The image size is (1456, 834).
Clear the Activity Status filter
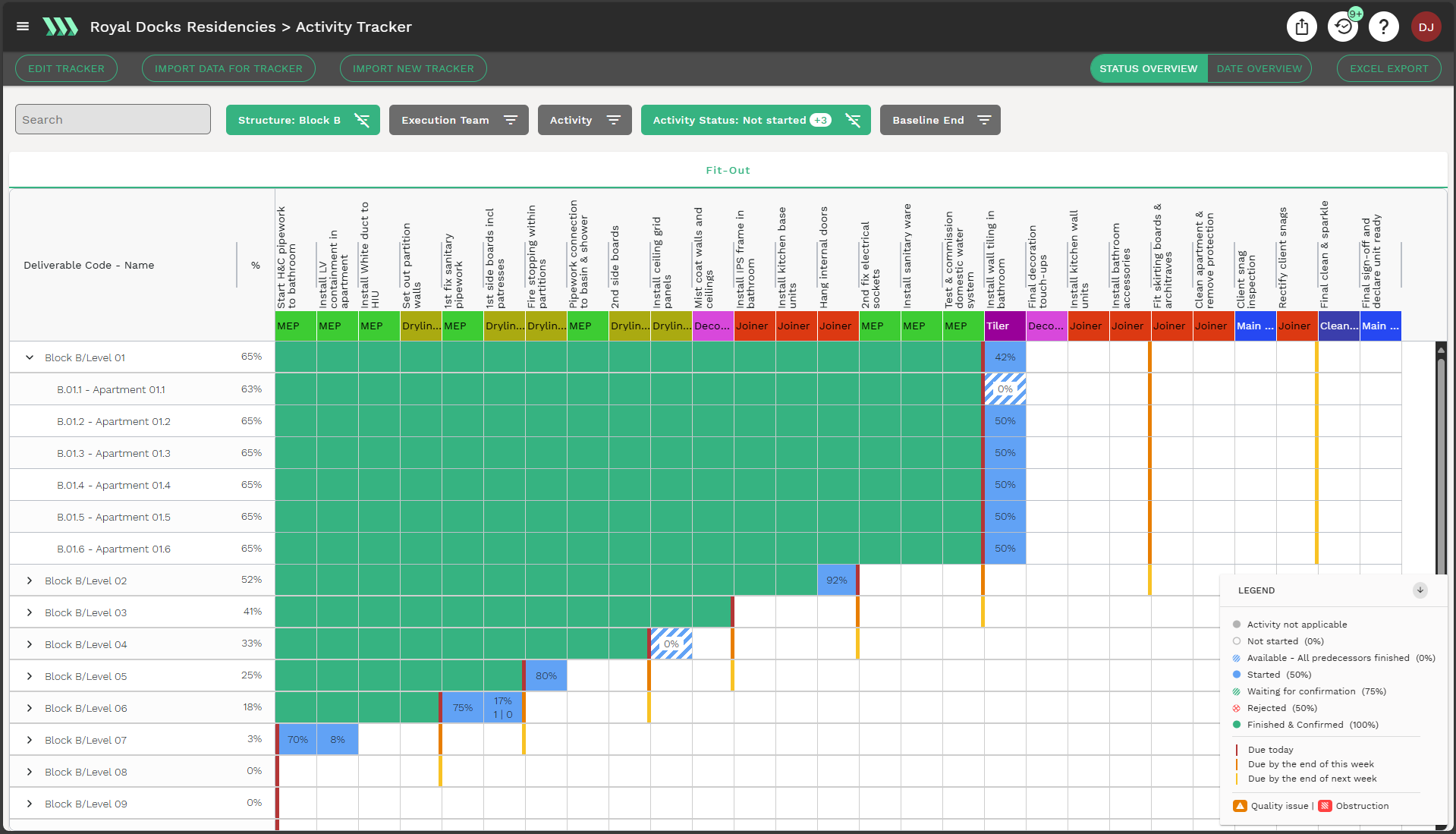(x=853, y=120)
